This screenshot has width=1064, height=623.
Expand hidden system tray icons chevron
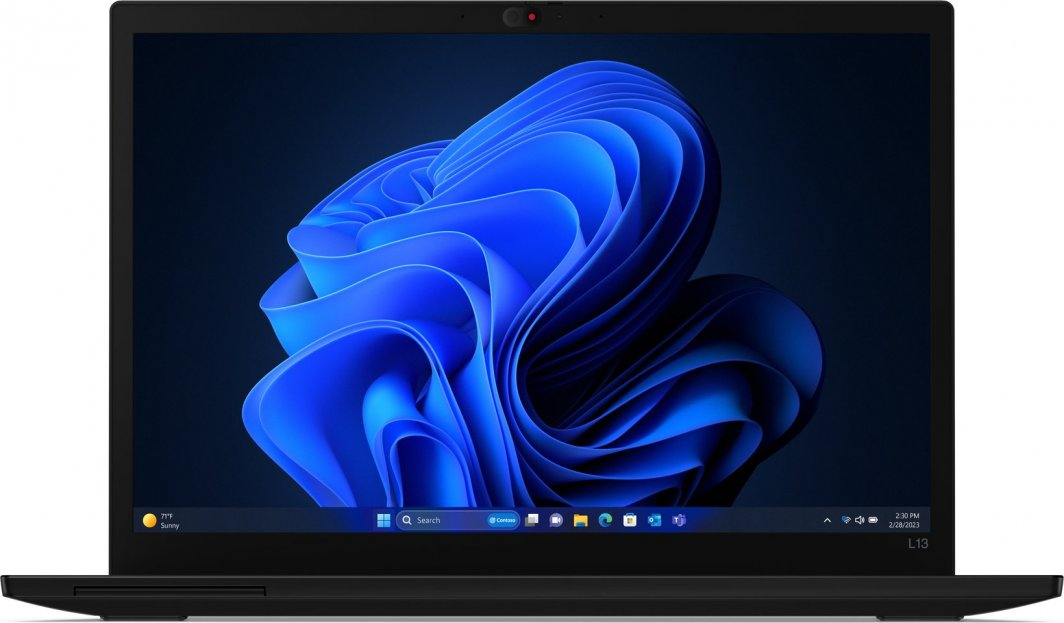[x=827, y=520]
